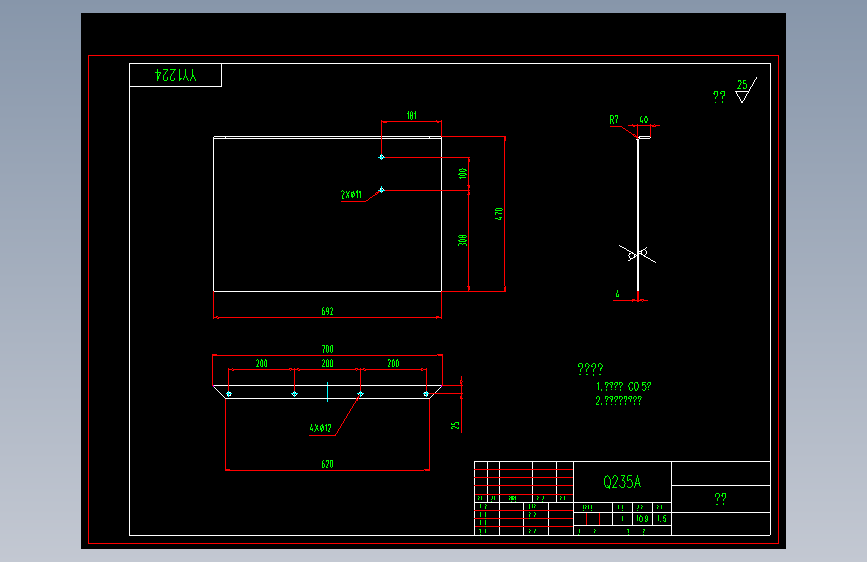
Task: Select the 1.5 cell in title block
Action: [662, 519]
